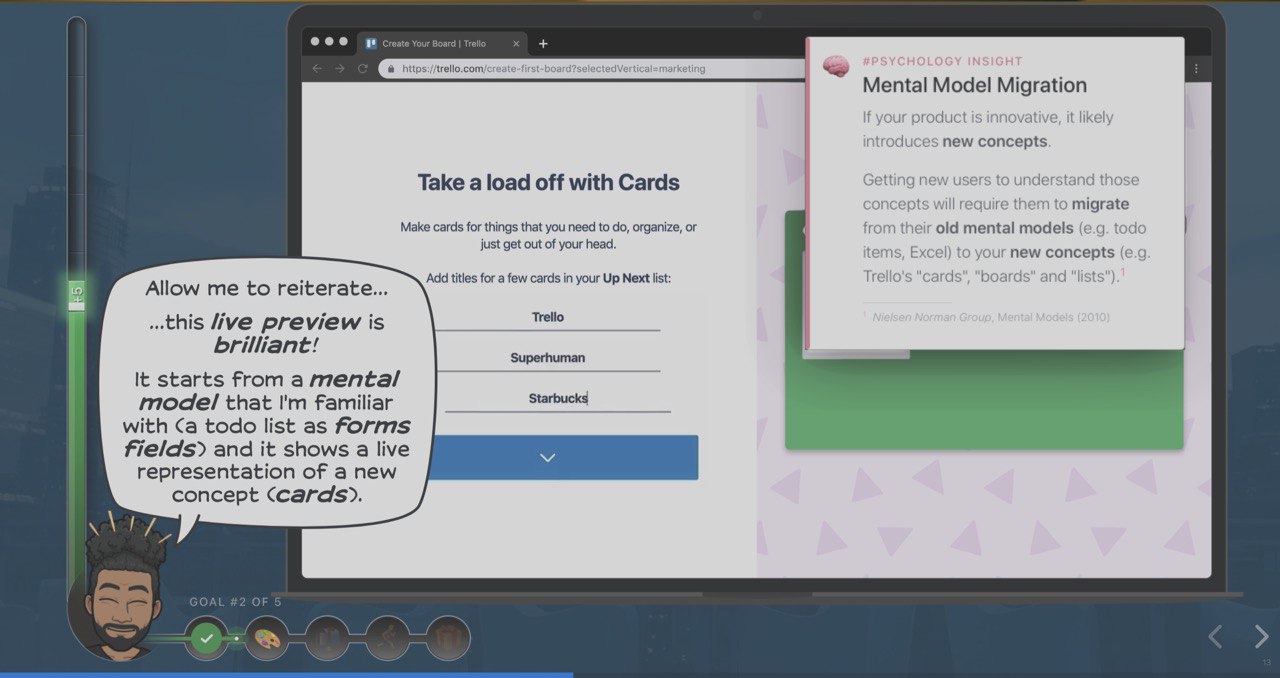Image resolution: width=1280 pixels, height=678 pixels.
Task: Click the Starbucks card title field
Action: tap(557, 397)
